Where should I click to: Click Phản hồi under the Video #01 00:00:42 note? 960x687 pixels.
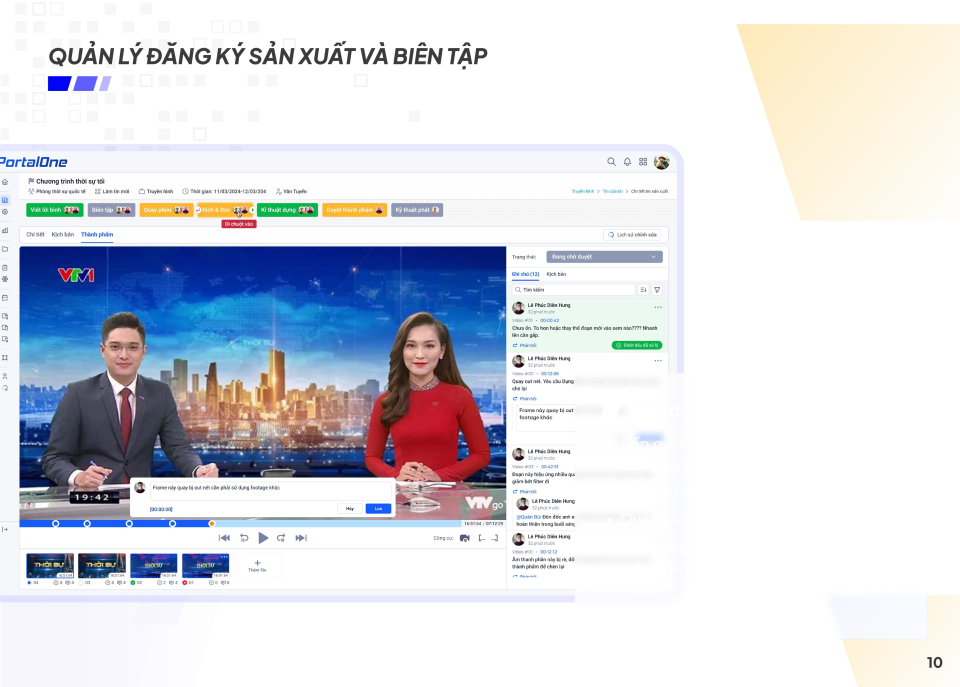tap(525, 345)
